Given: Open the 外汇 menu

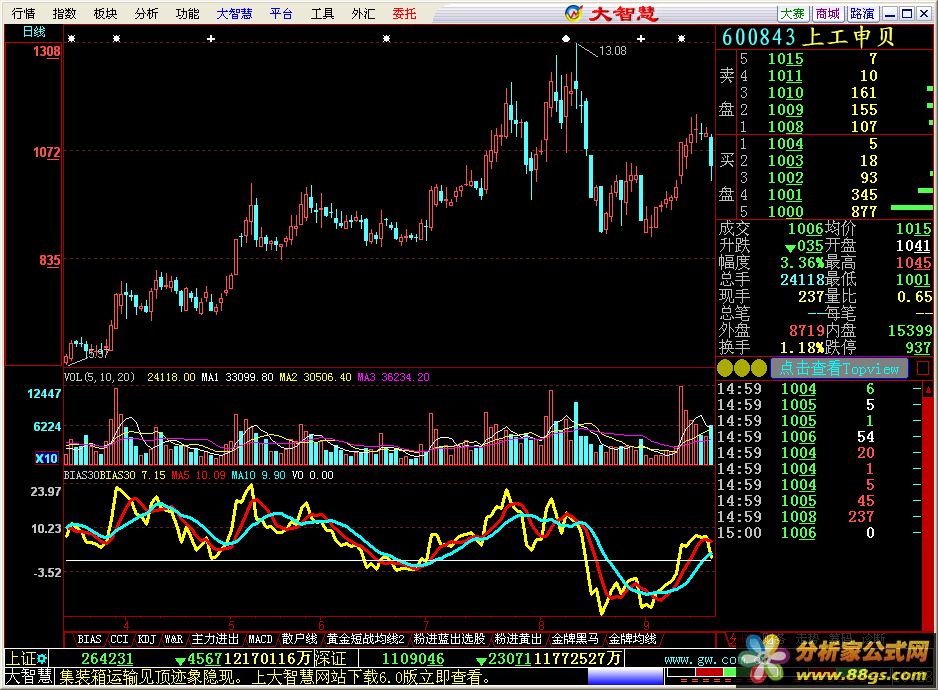Looking at the screenshot, I should 363,13.
